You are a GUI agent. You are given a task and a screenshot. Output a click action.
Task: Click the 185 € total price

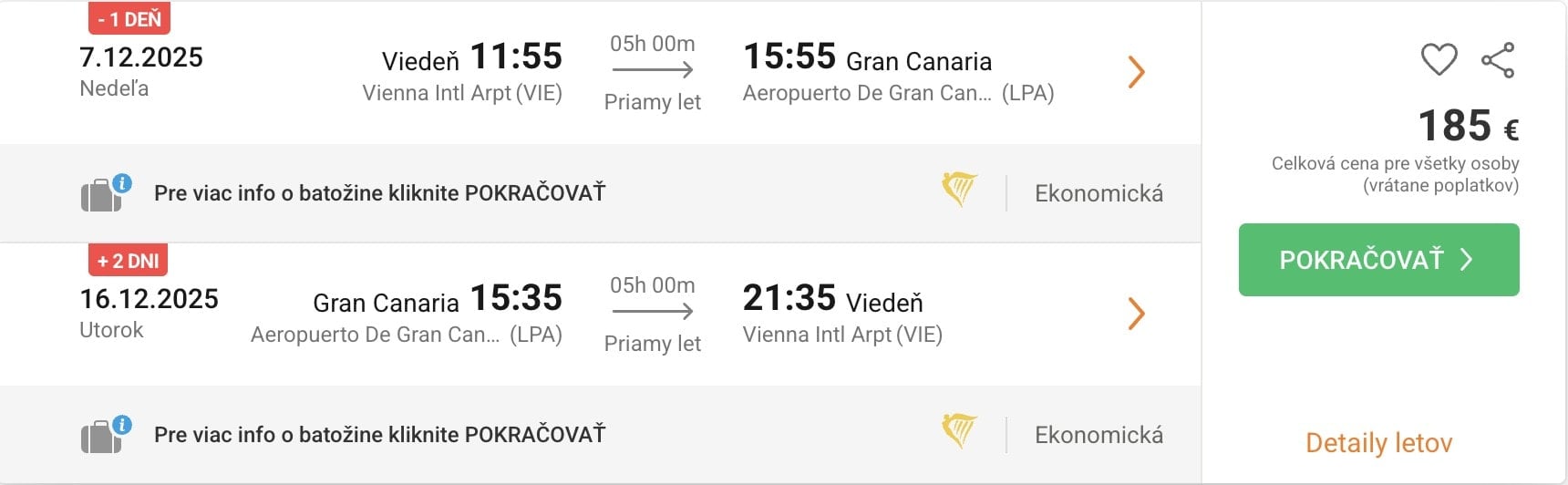tap(1468, 126)
